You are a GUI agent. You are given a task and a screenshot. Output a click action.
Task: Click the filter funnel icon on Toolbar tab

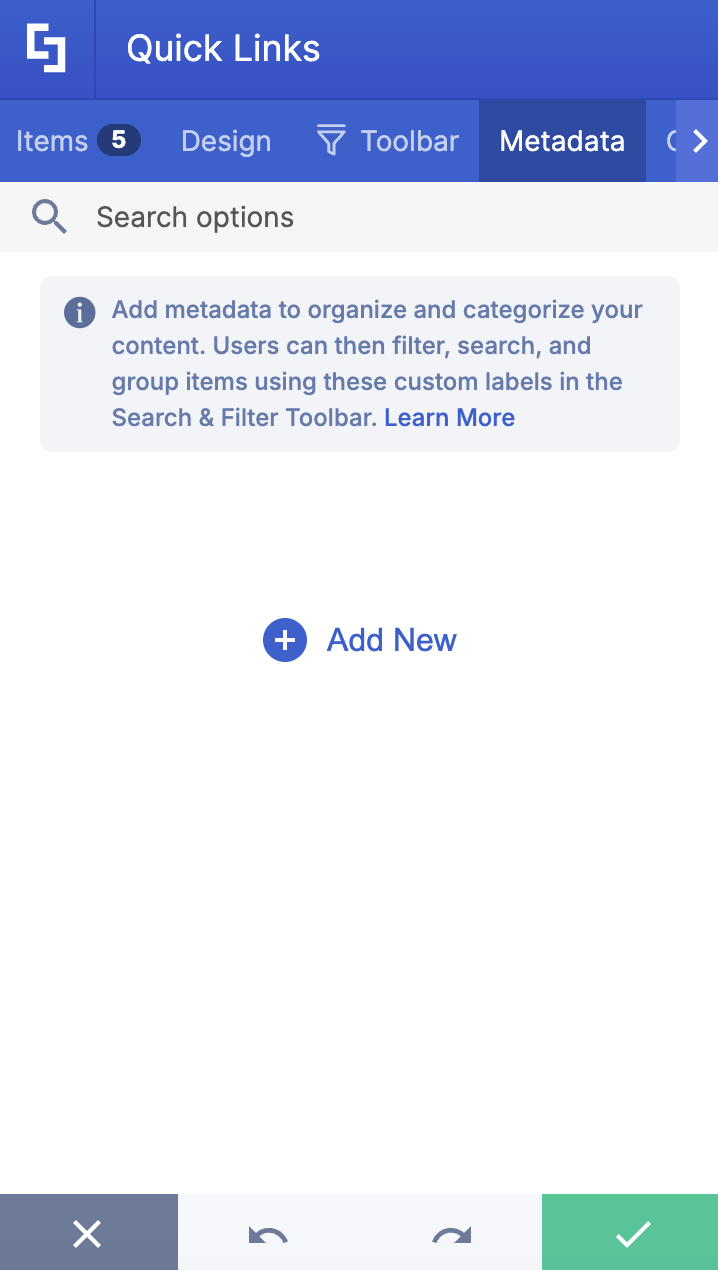pyautogui.click(x=330, y=140)
